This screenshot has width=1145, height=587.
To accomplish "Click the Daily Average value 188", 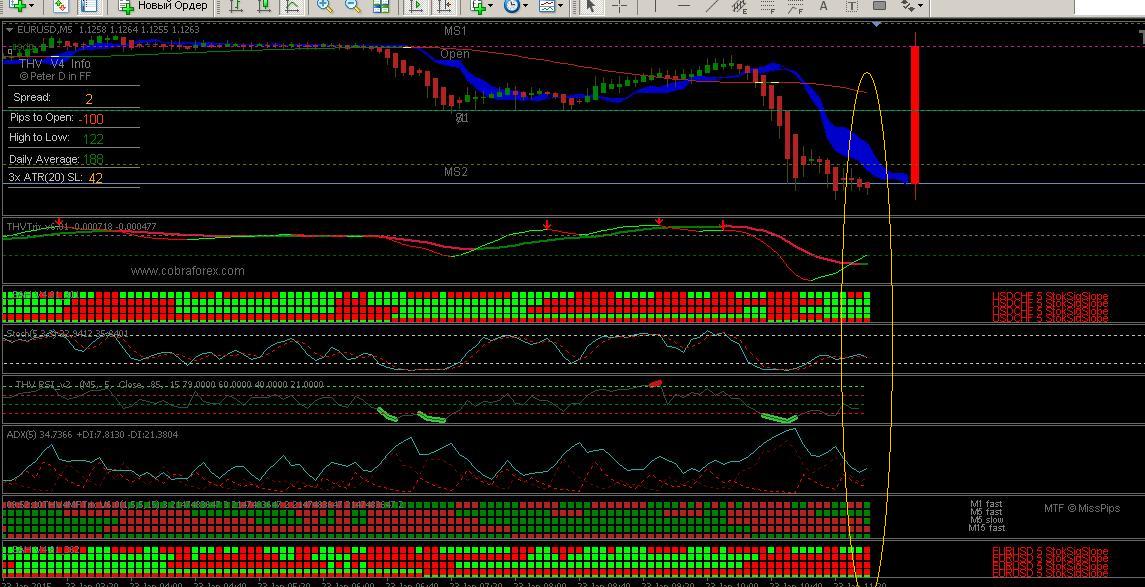I will pyautogui.click(x=93, y=159).
